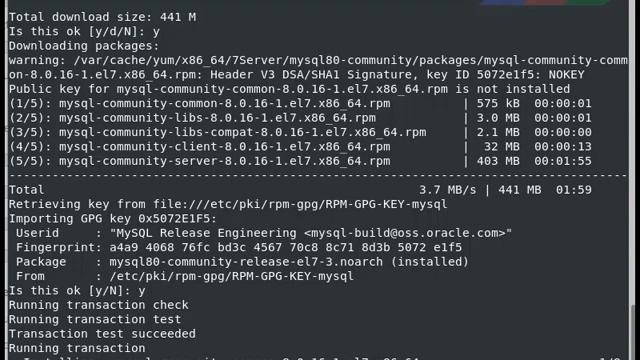Click the mysql-build@oss.oracle.com email address
Screen dimensions: 640x360
[404, 233]
